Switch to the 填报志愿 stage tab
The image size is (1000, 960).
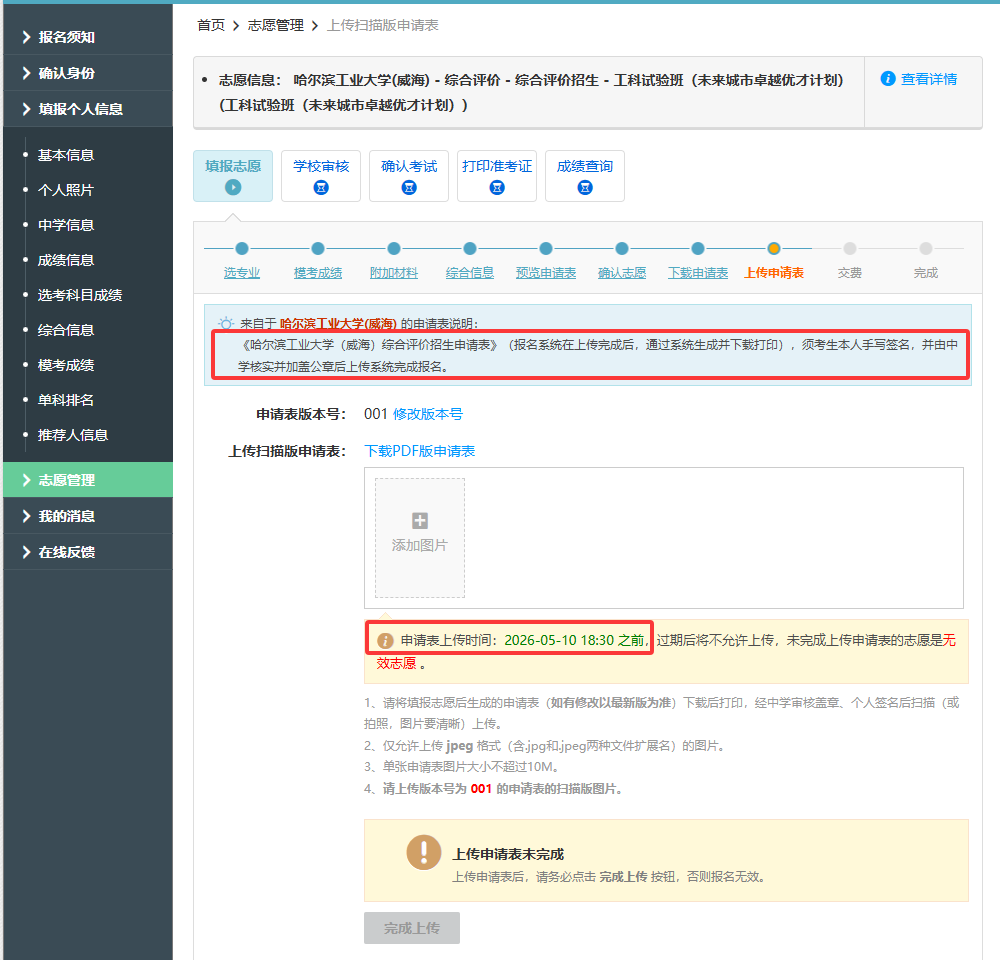[233, 176]
